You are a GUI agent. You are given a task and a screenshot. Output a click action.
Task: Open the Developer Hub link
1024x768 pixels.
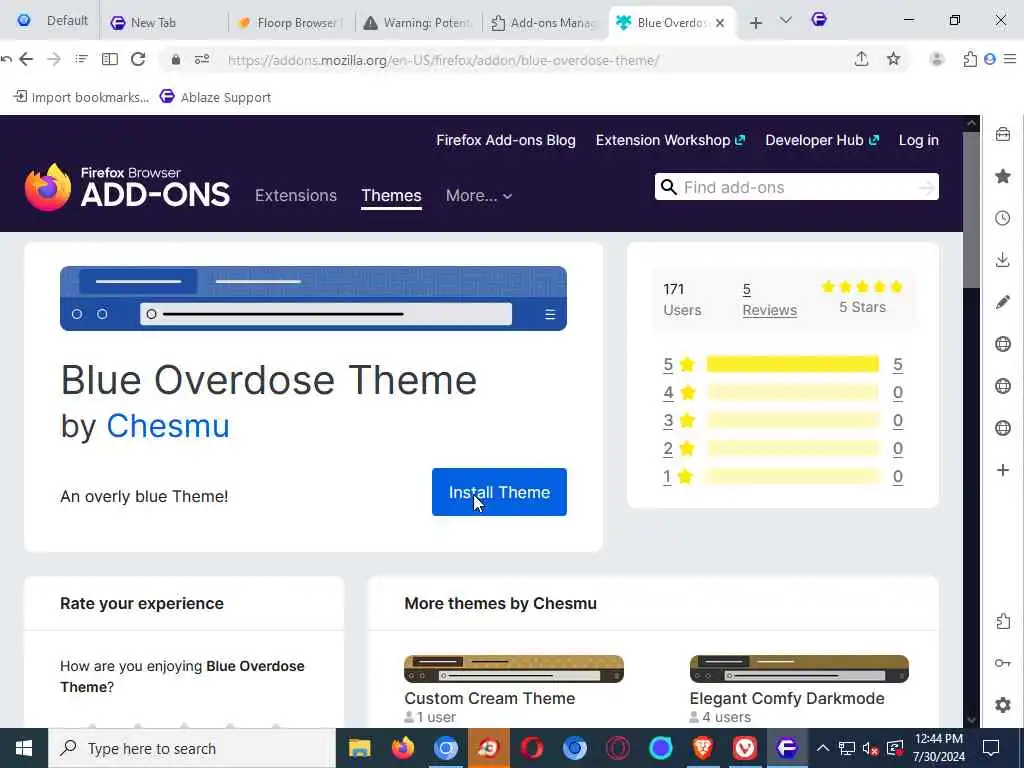coord(822,140)
